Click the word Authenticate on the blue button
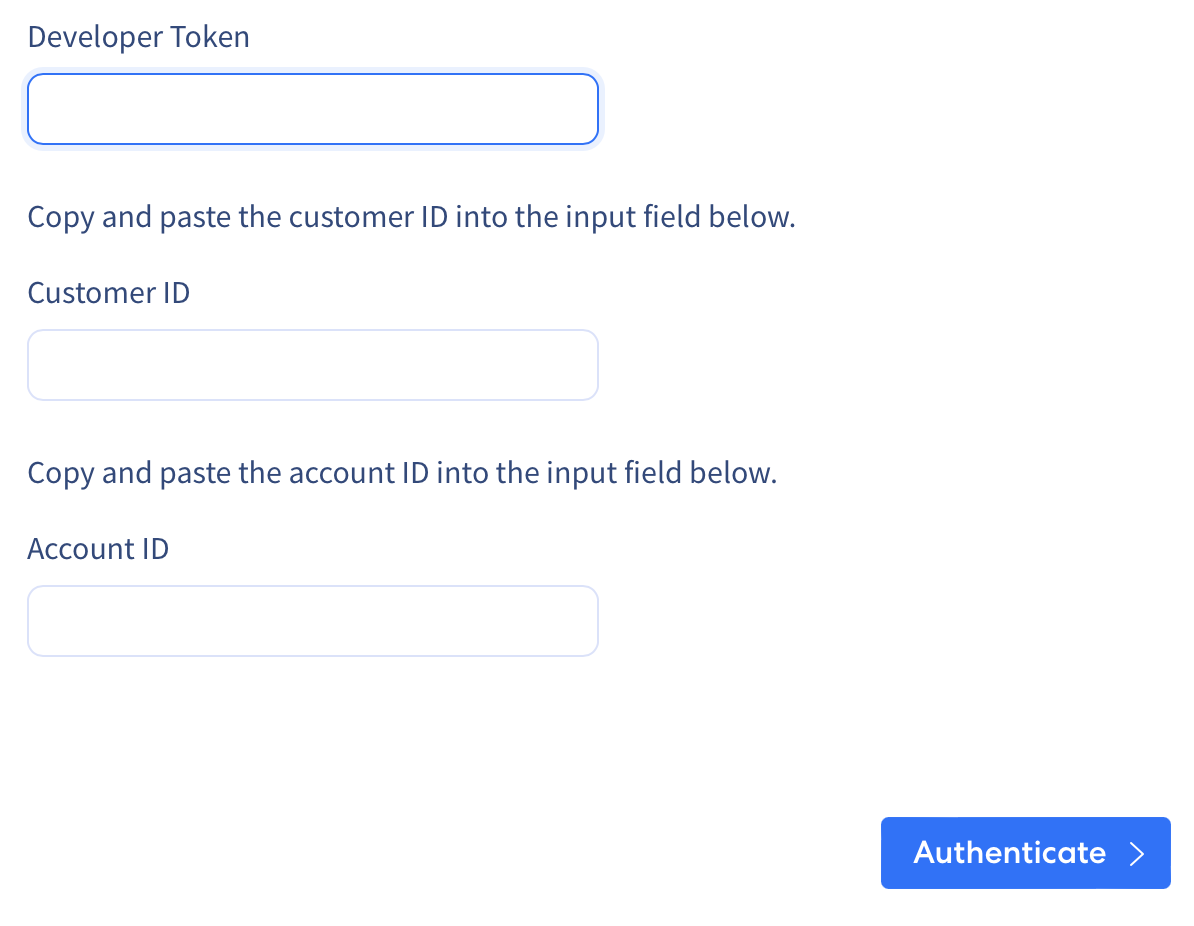The image size is (1194, 926). (1010, 853)
